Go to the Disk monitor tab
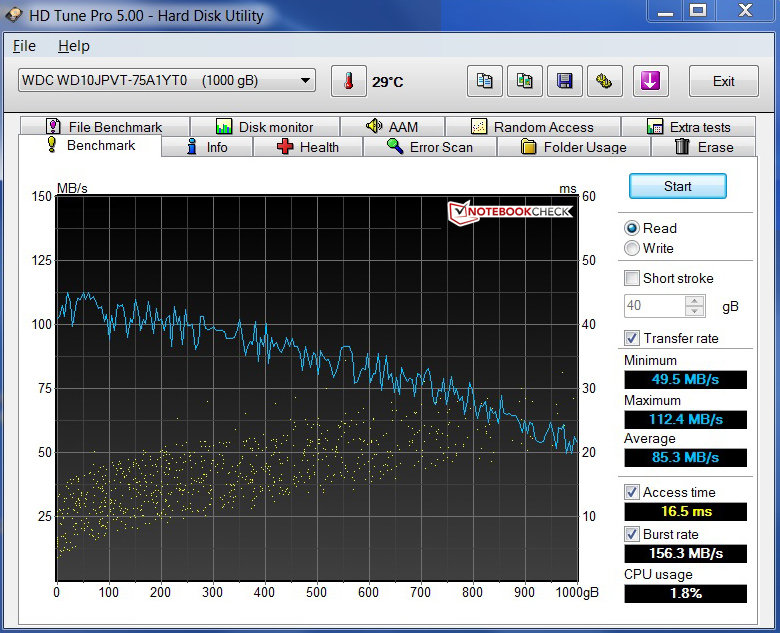The image size is (780, 633). coord(264,127)
